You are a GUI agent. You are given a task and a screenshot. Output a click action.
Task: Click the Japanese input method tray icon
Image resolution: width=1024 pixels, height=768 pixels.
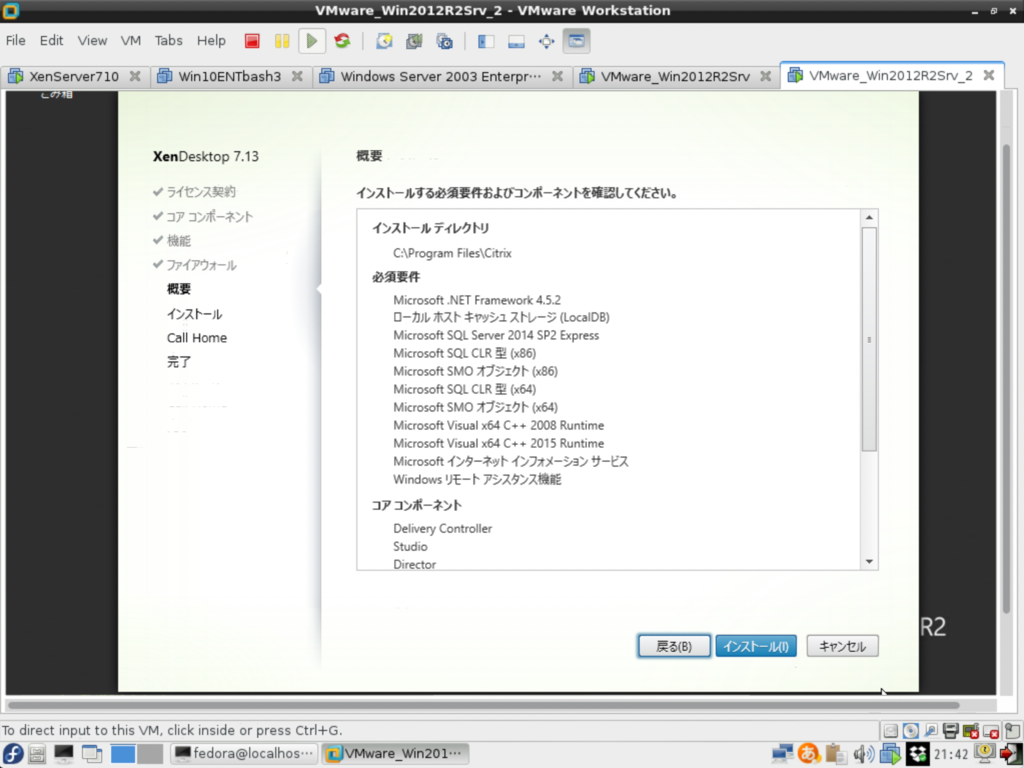[x=808, y=754]
